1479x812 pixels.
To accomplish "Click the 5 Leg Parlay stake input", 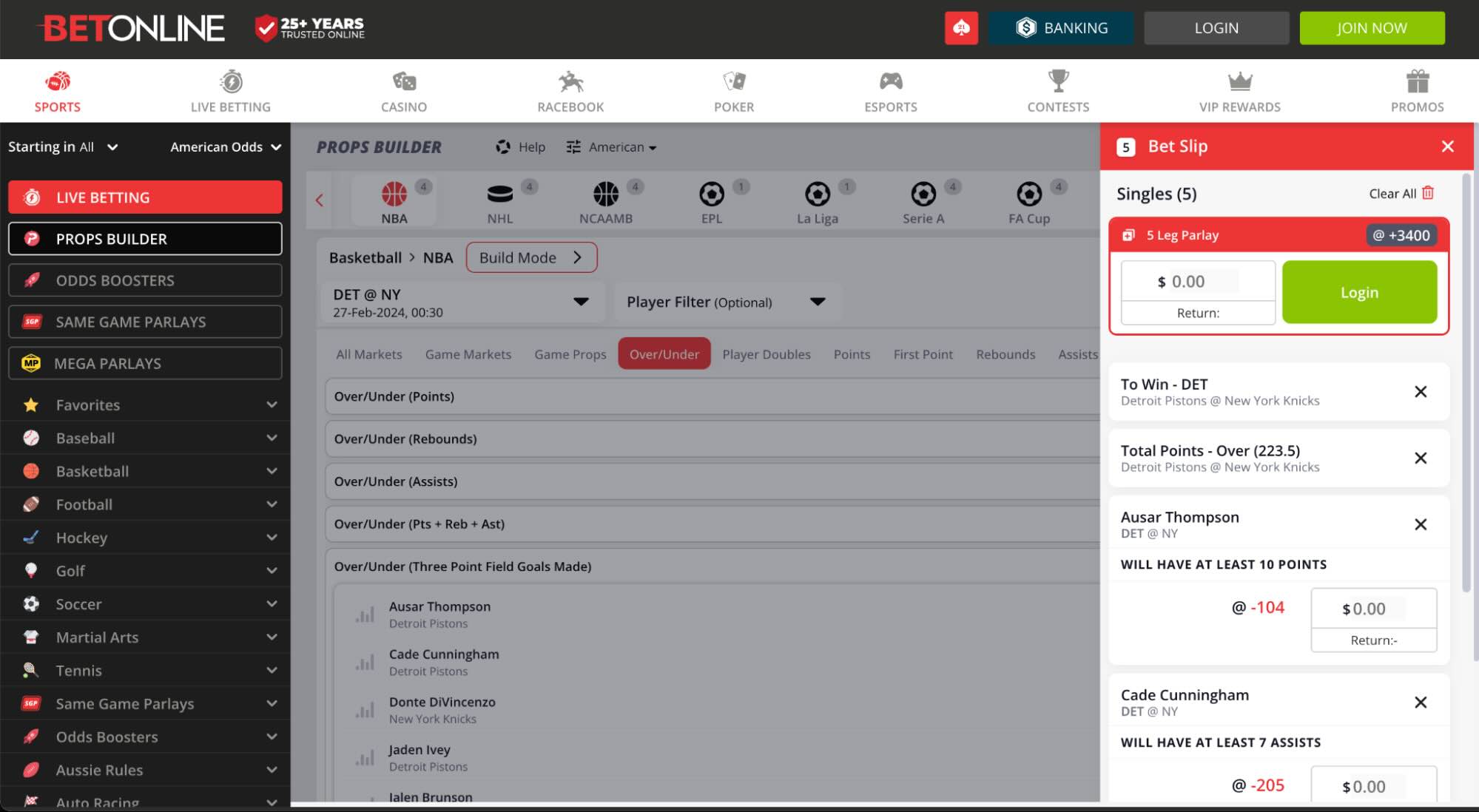I will pyautogui.click(x=1198, y=281).
